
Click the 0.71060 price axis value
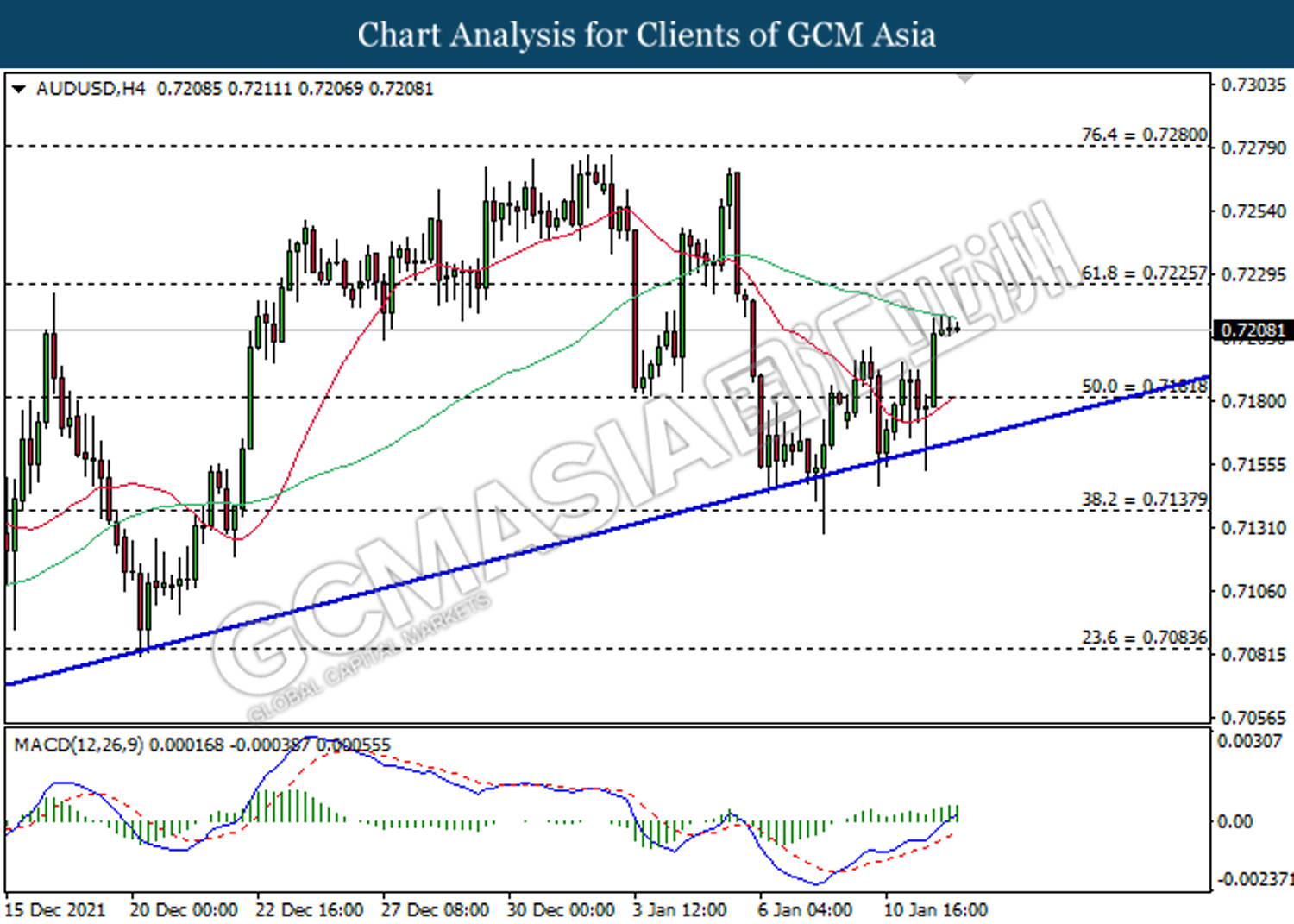(1253, 591)
